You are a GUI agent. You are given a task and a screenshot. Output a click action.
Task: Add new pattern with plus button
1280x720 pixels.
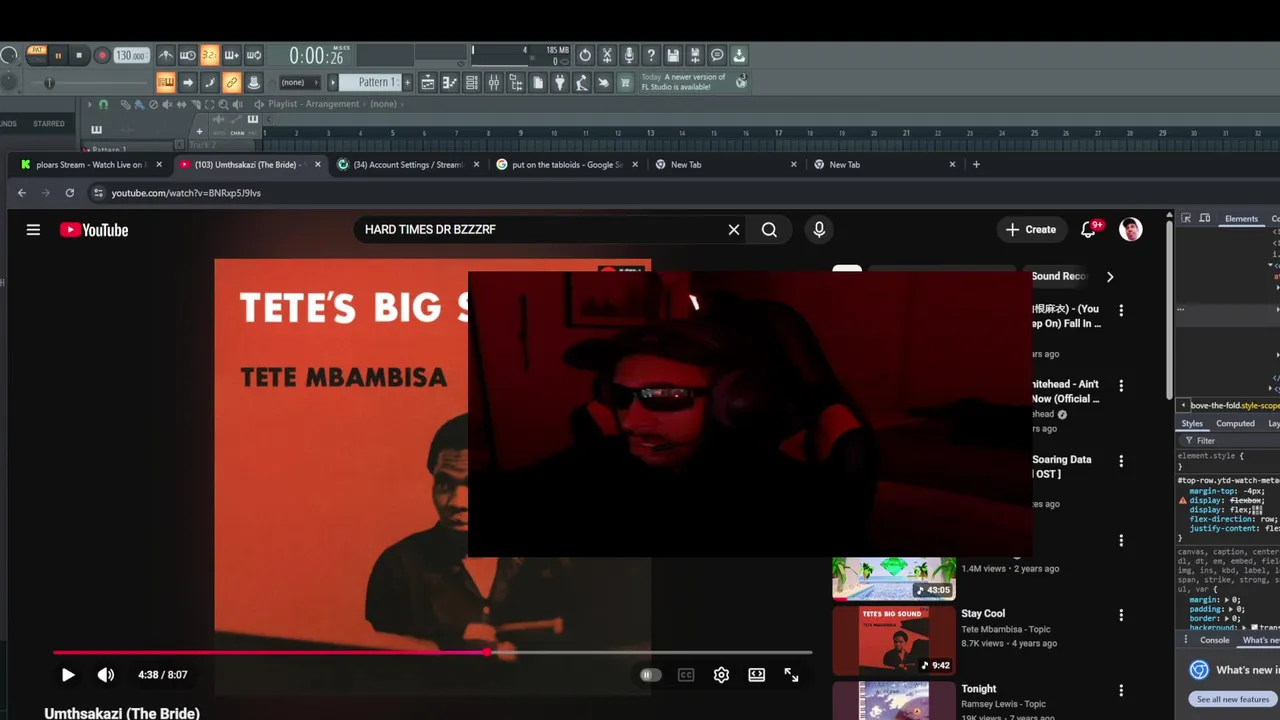(x=407, y=82)
